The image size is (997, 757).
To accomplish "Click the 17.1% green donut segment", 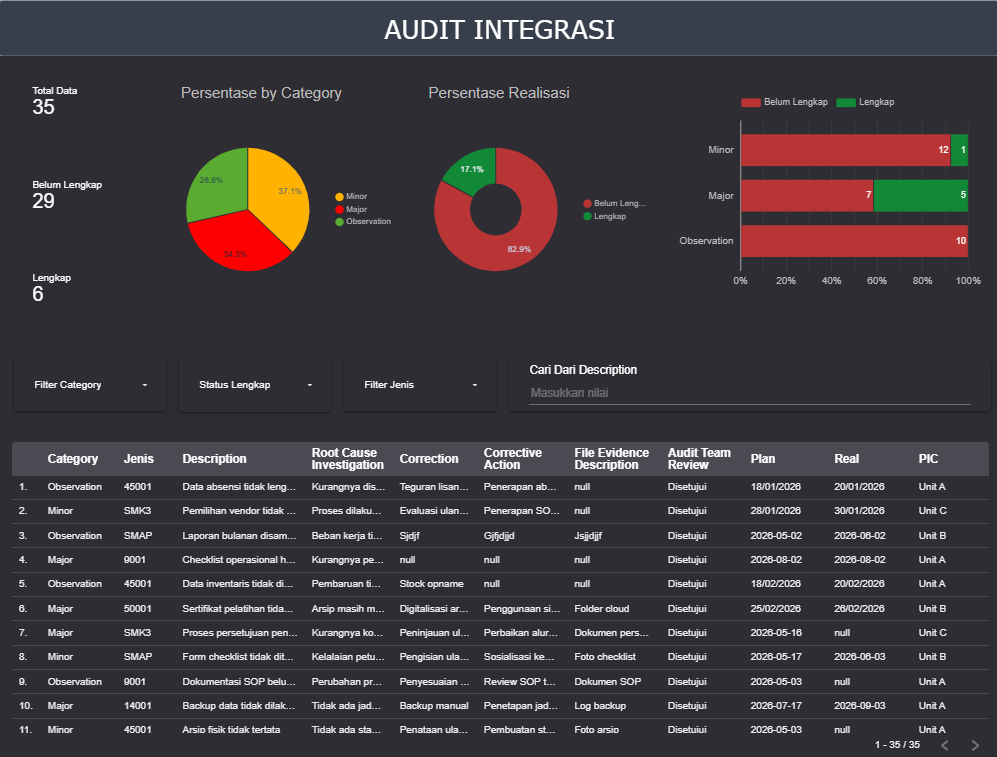I will click(473, 168).
